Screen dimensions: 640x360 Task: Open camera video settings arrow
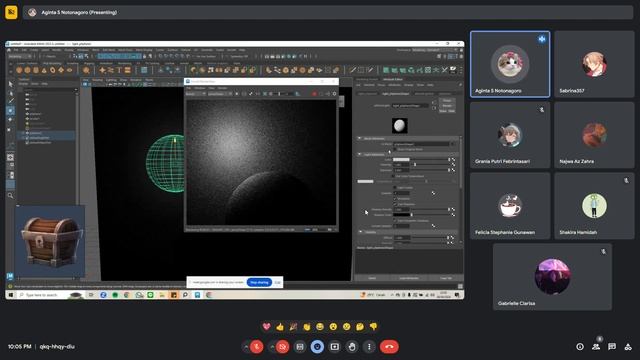point(272,347)
